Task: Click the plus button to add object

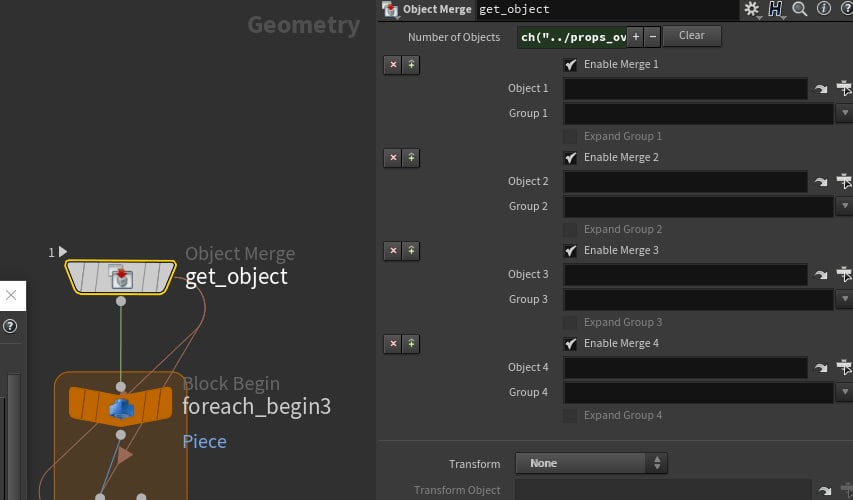Action: 635,37
